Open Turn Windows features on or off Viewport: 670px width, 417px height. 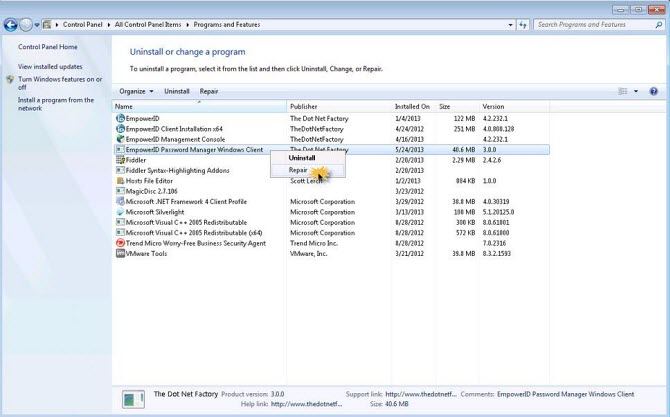(x=60, y=83)
